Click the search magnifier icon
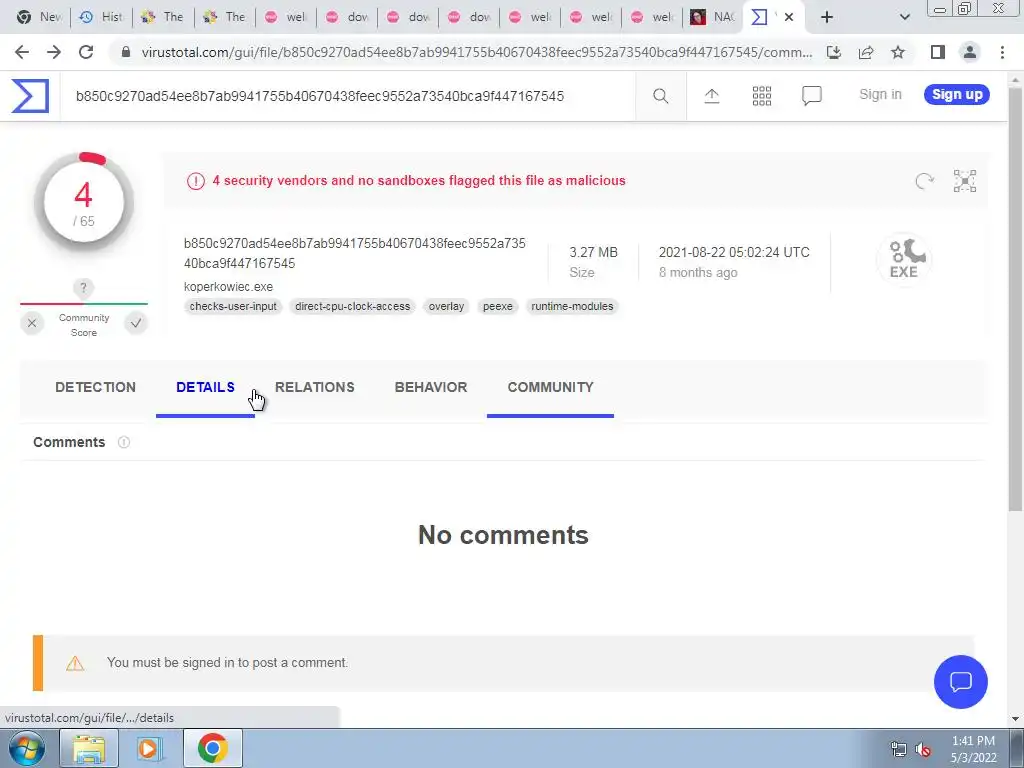Viewport: 1024px width, 768px height. click(x=660, y=96)
